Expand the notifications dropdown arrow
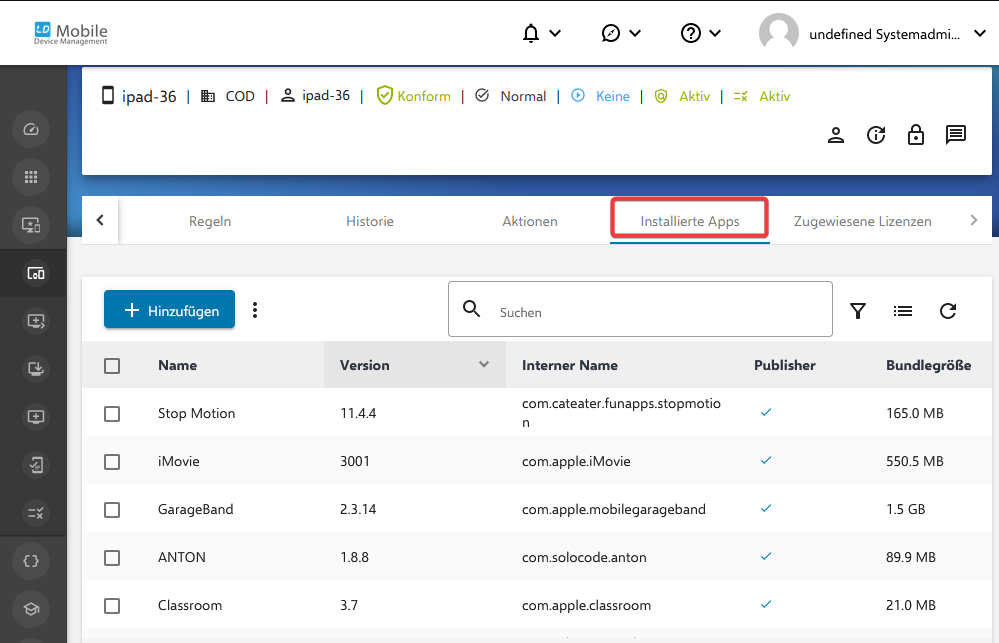Viewport: 999px width, 643px height. pos(555,33)
